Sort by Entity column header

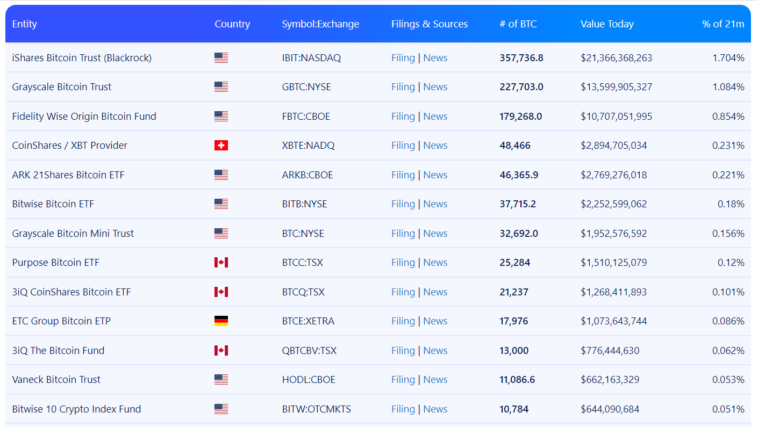coord(24,24)
